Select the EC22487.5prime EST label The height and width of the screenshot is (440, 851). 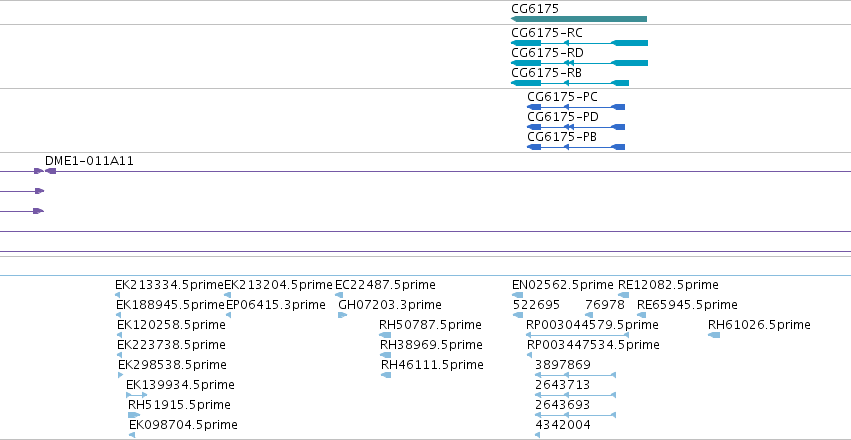[x=385, y=285]
